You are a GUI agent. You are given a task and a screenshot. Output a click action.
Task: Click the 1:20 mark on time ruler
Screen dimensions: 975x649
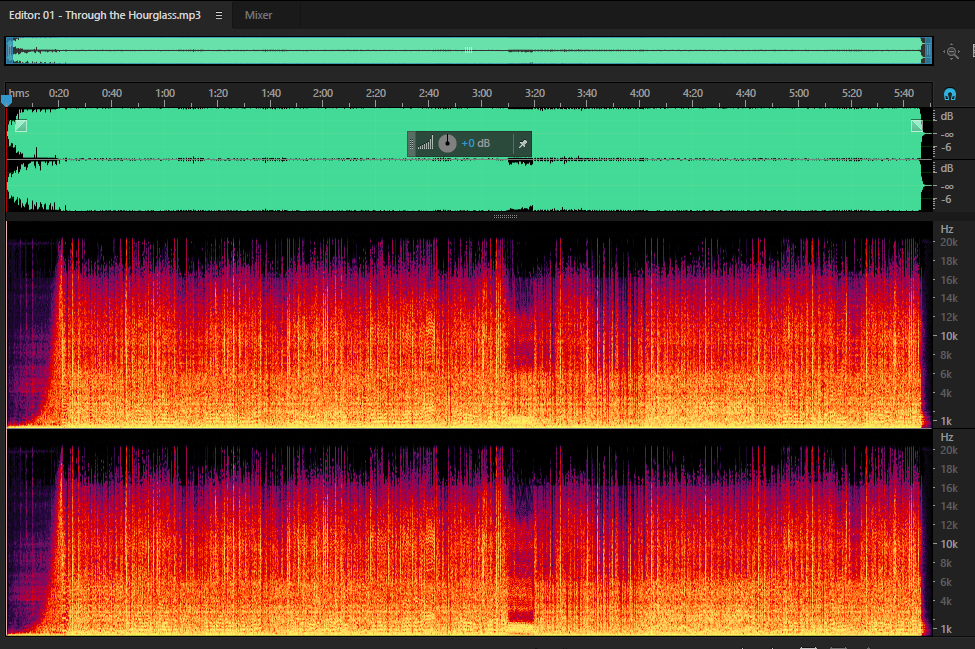click(218, 93)
